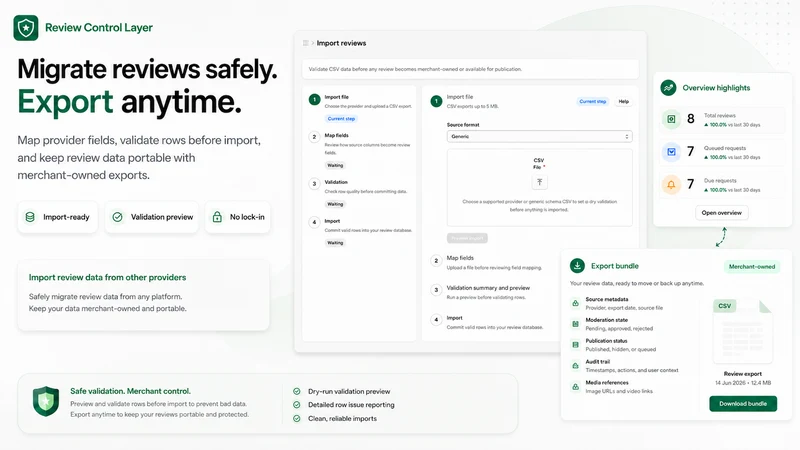The width and height of the screenshot is (800, 450).
Task: Click the Validation preview pill
Action: click(x=152, y=217)
